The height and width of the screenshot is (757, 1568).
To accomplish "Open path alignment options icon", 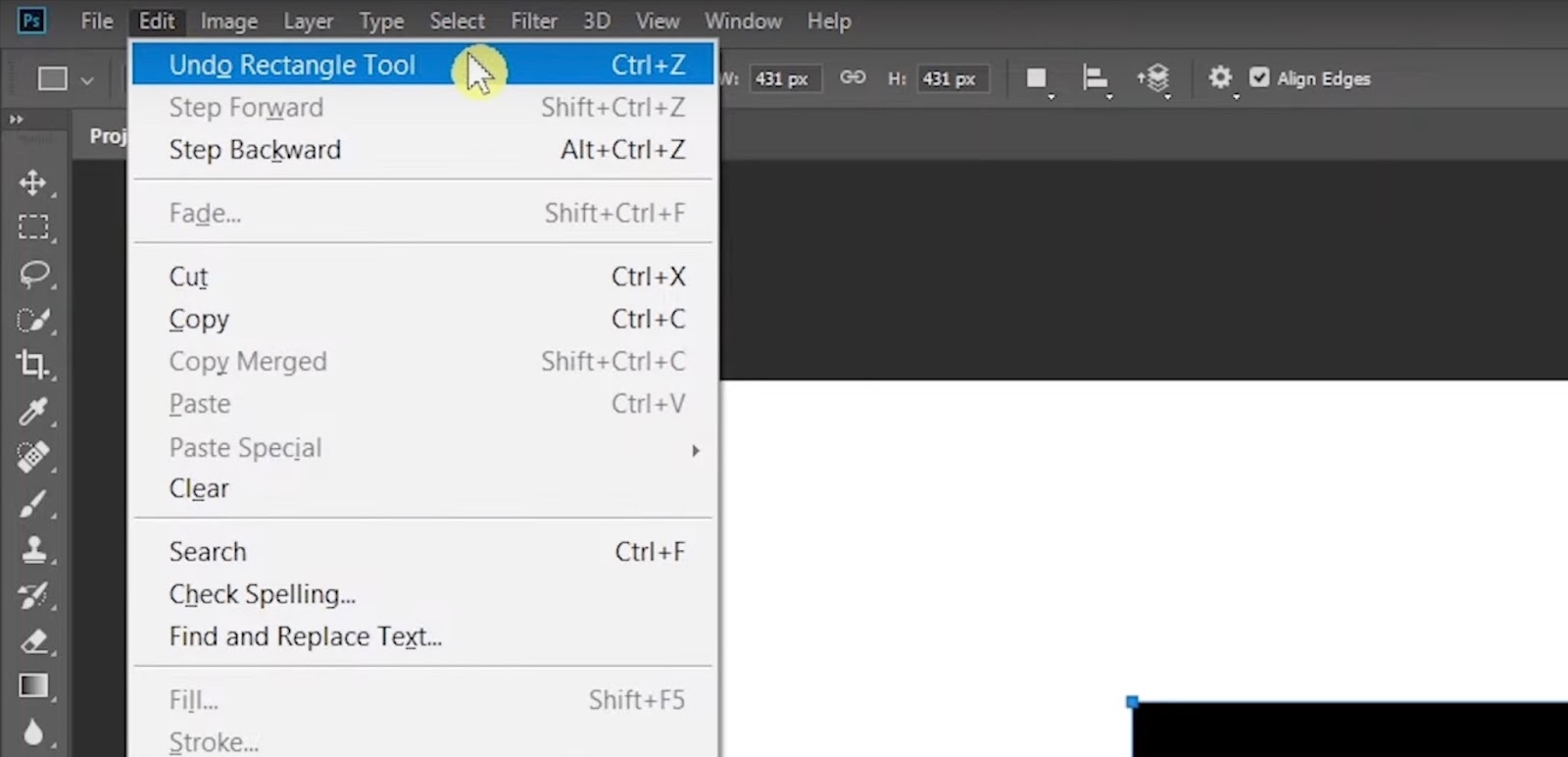I will coord(1095,78).
